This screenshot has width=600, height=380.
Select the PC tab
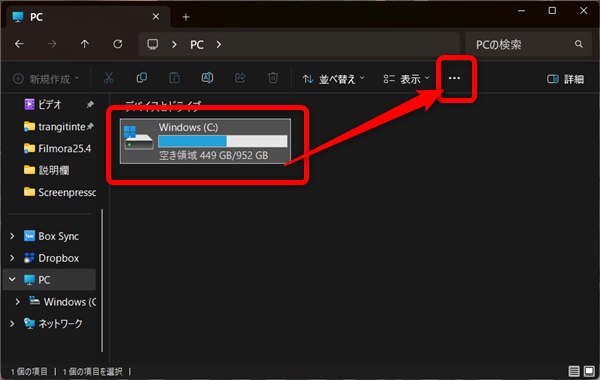click(88, 17)
